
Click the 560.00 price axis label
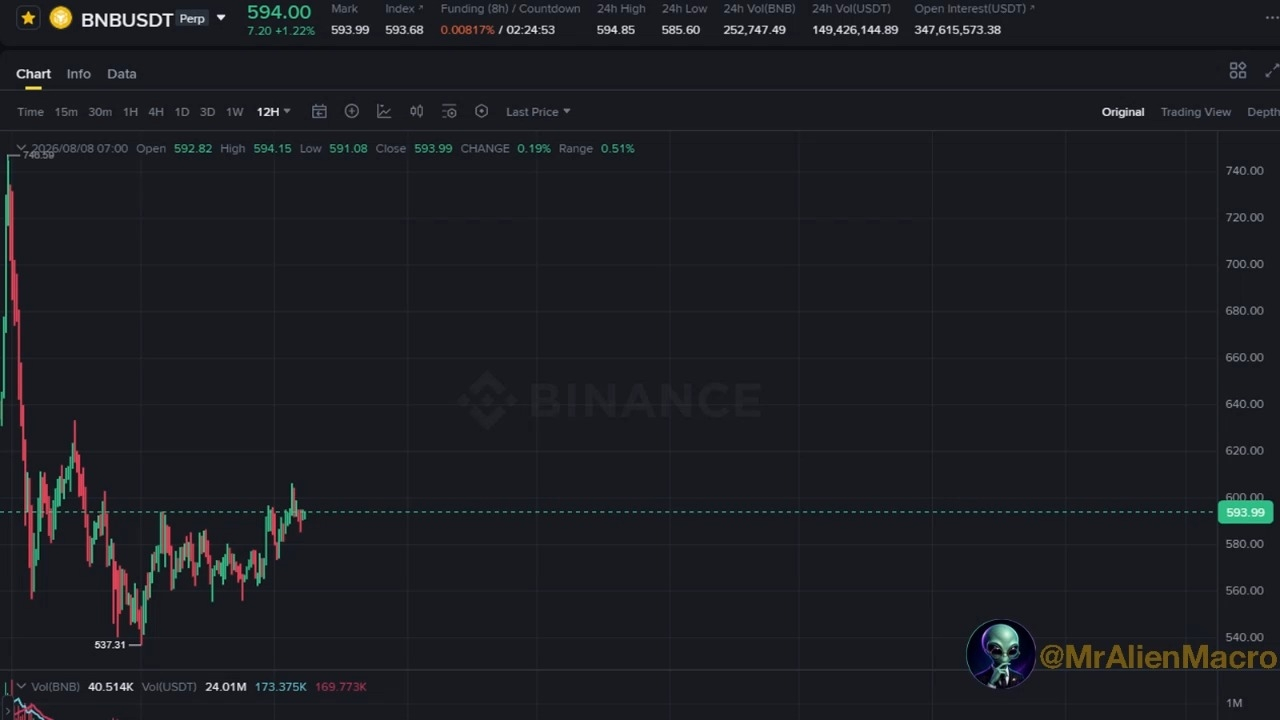tap(1245, 591)
